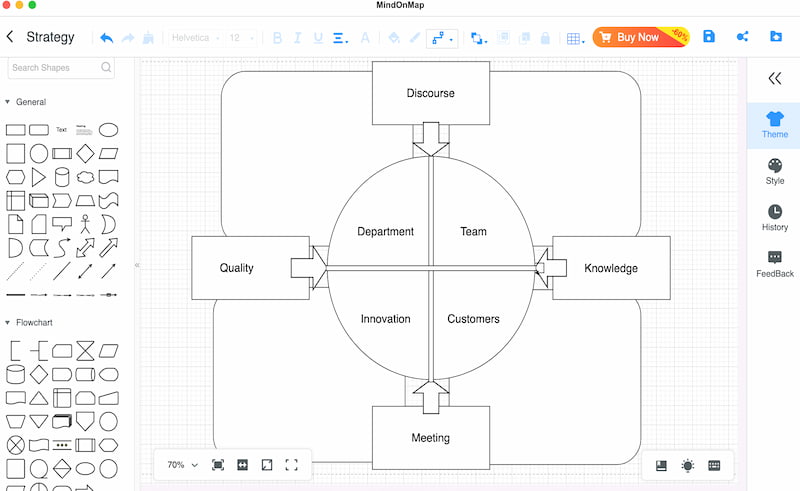Choose the cube shape in General

point(39,201)
